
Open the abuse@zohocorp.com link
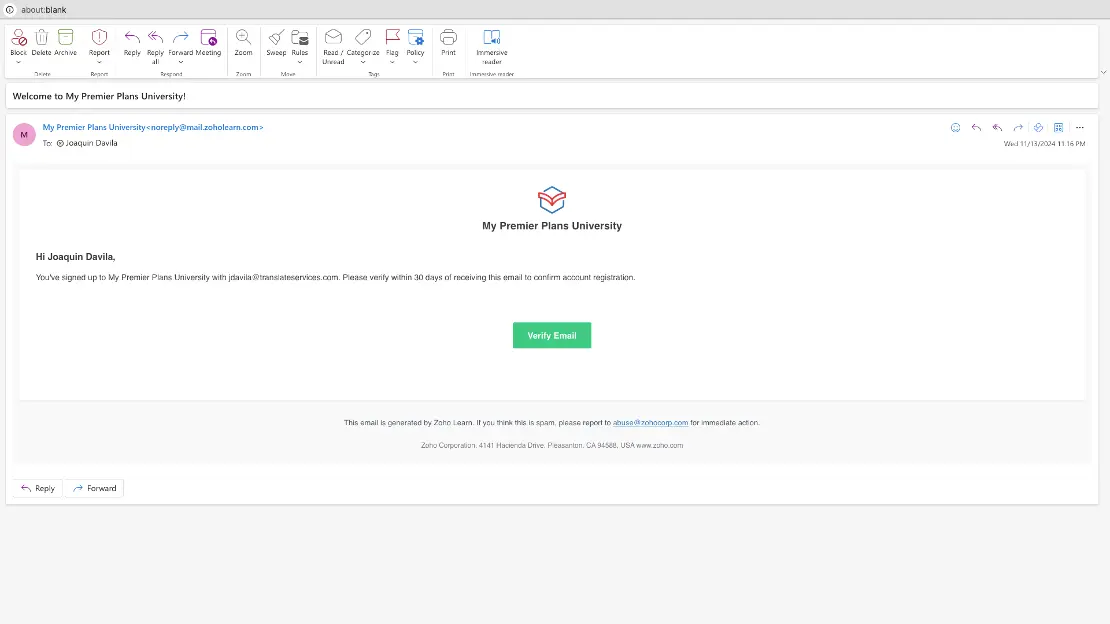650,423
